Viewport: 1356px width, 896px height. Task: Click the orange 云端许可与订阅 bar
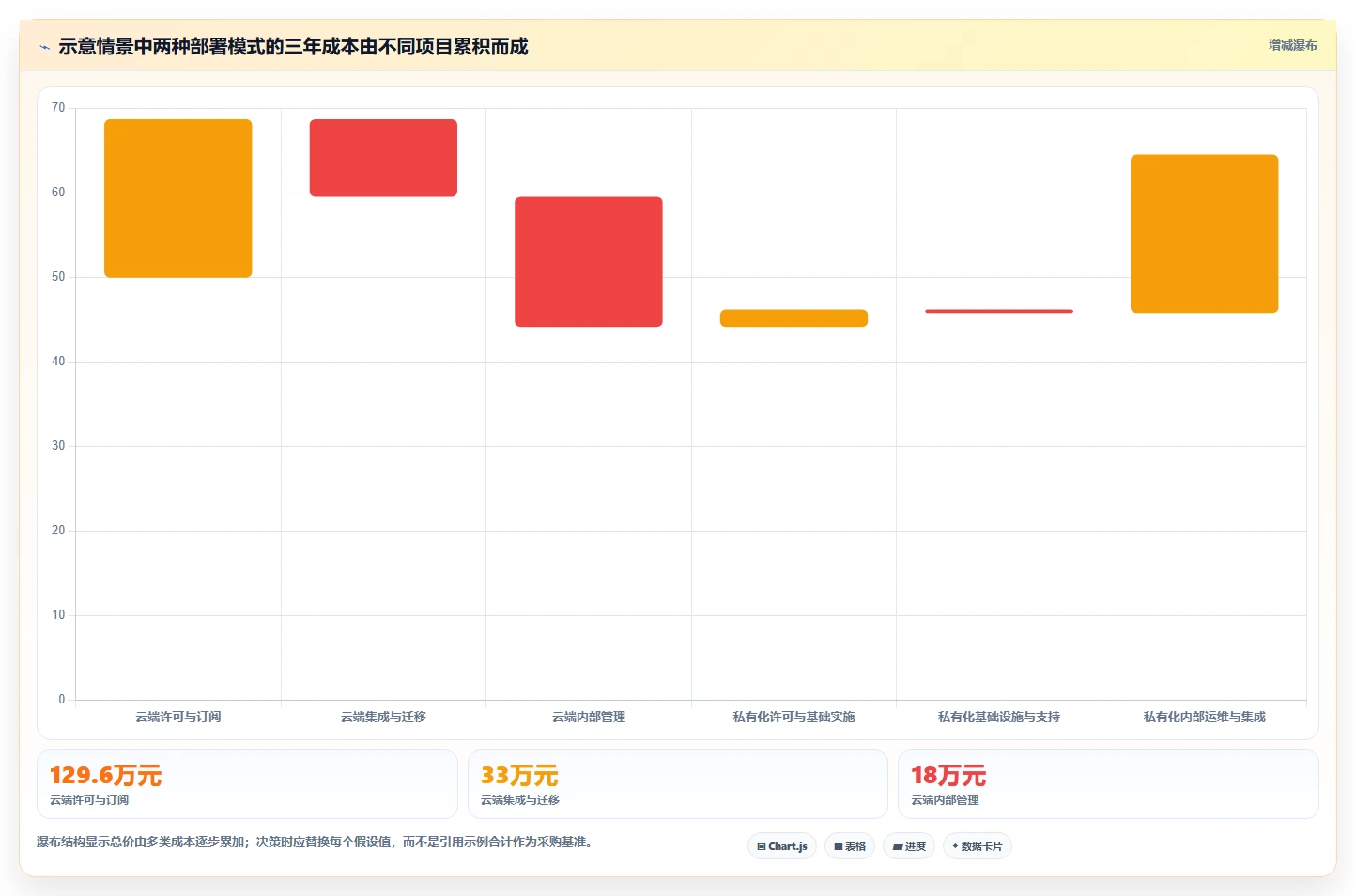point(178,198)
